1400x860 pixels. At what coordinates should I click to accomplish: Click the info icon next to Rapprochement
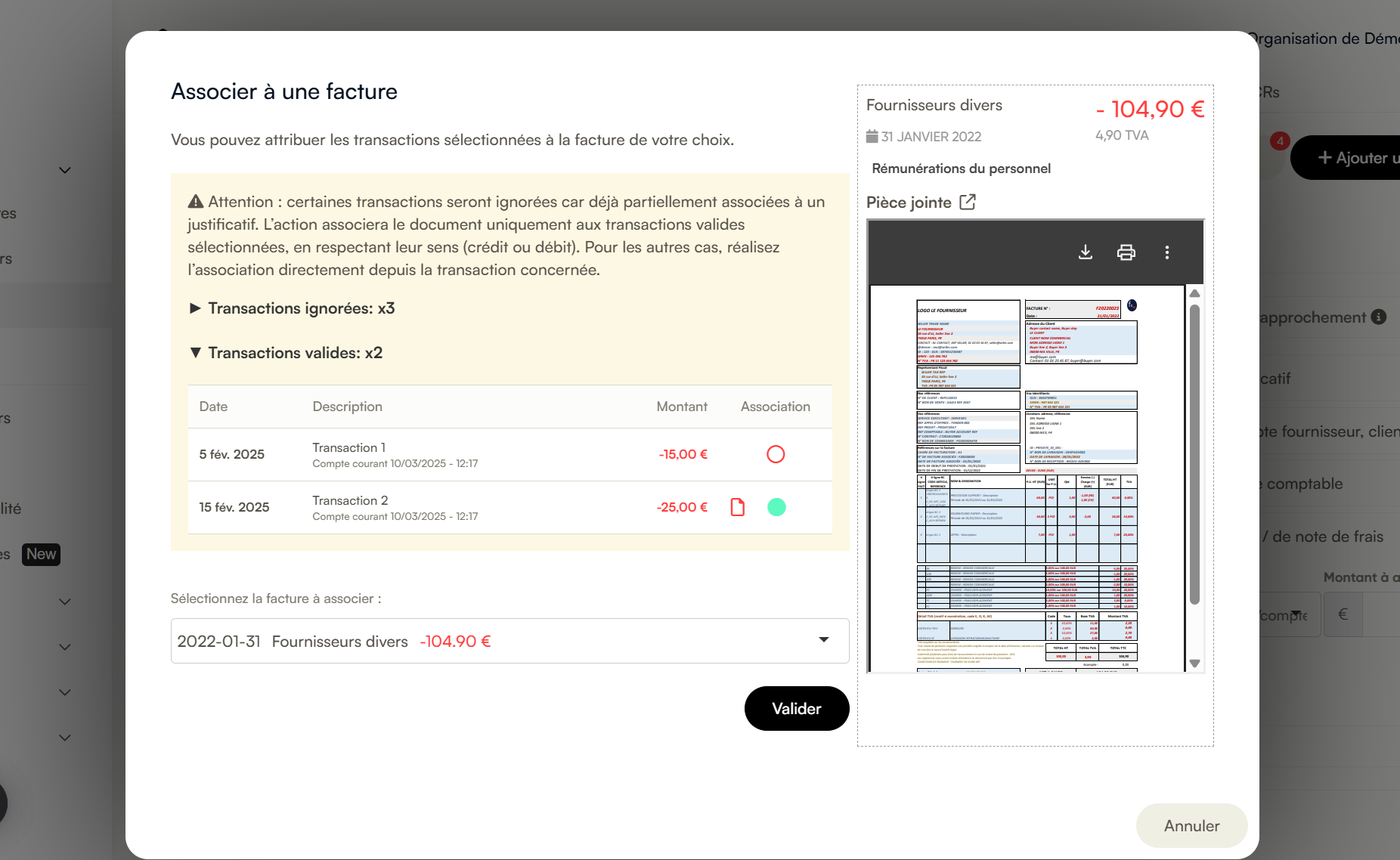(x=1379, y=317)
